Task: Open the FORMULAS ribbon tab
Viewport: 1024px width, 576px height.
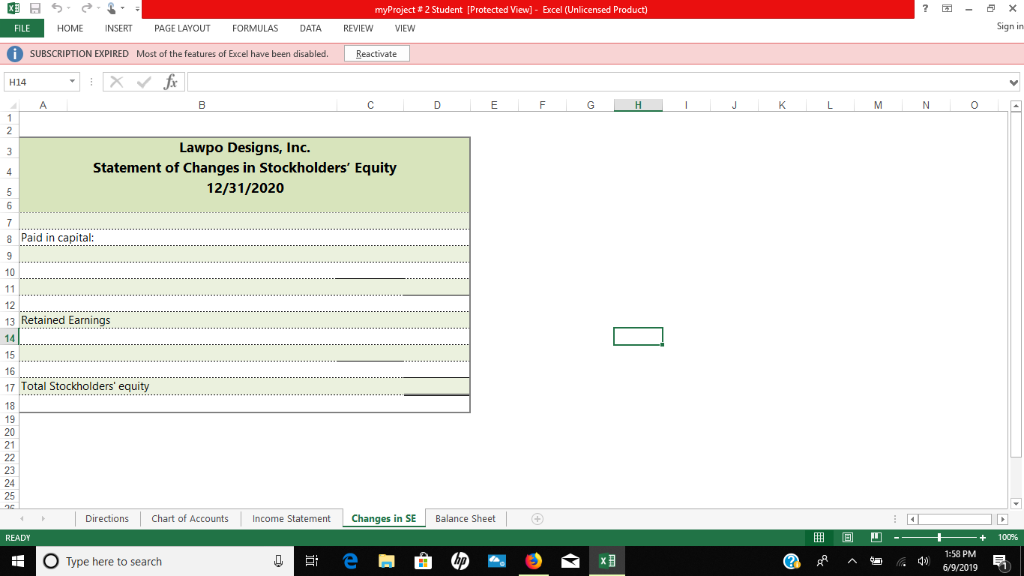Action: pyautogui.click(x=255, y=28)
